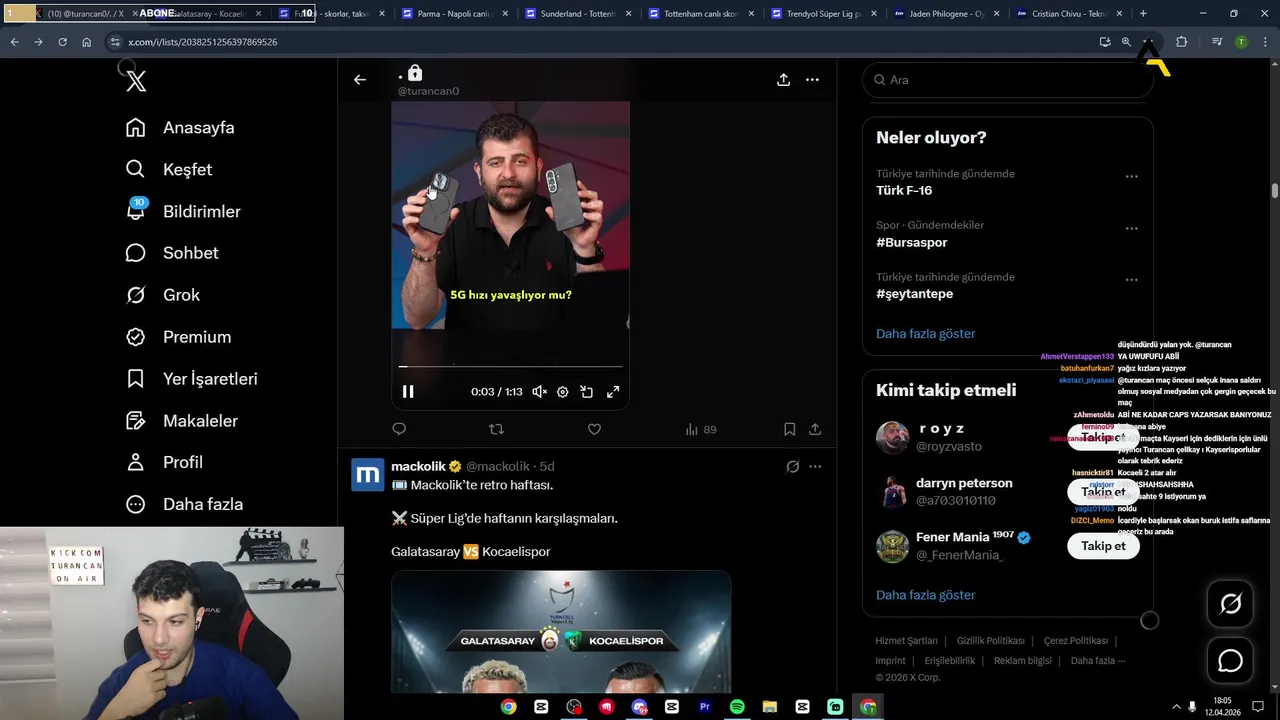Open more options for #şeytantepe trend
This screenshot has width=1280, height=720.
click(x=1131, y=280)
